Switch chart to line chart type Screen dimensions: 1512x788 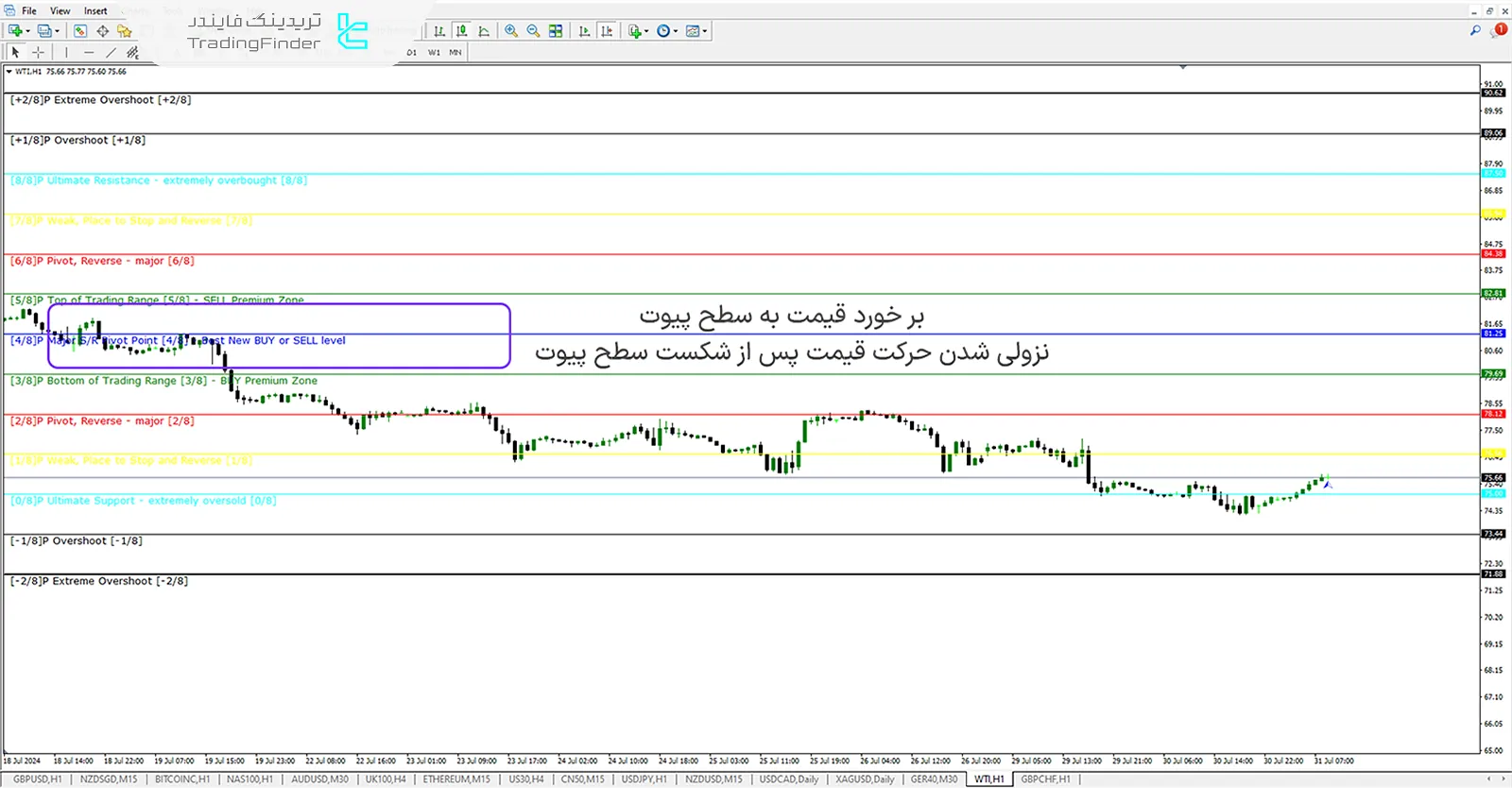pyautogui.click(x=484, y=31)
